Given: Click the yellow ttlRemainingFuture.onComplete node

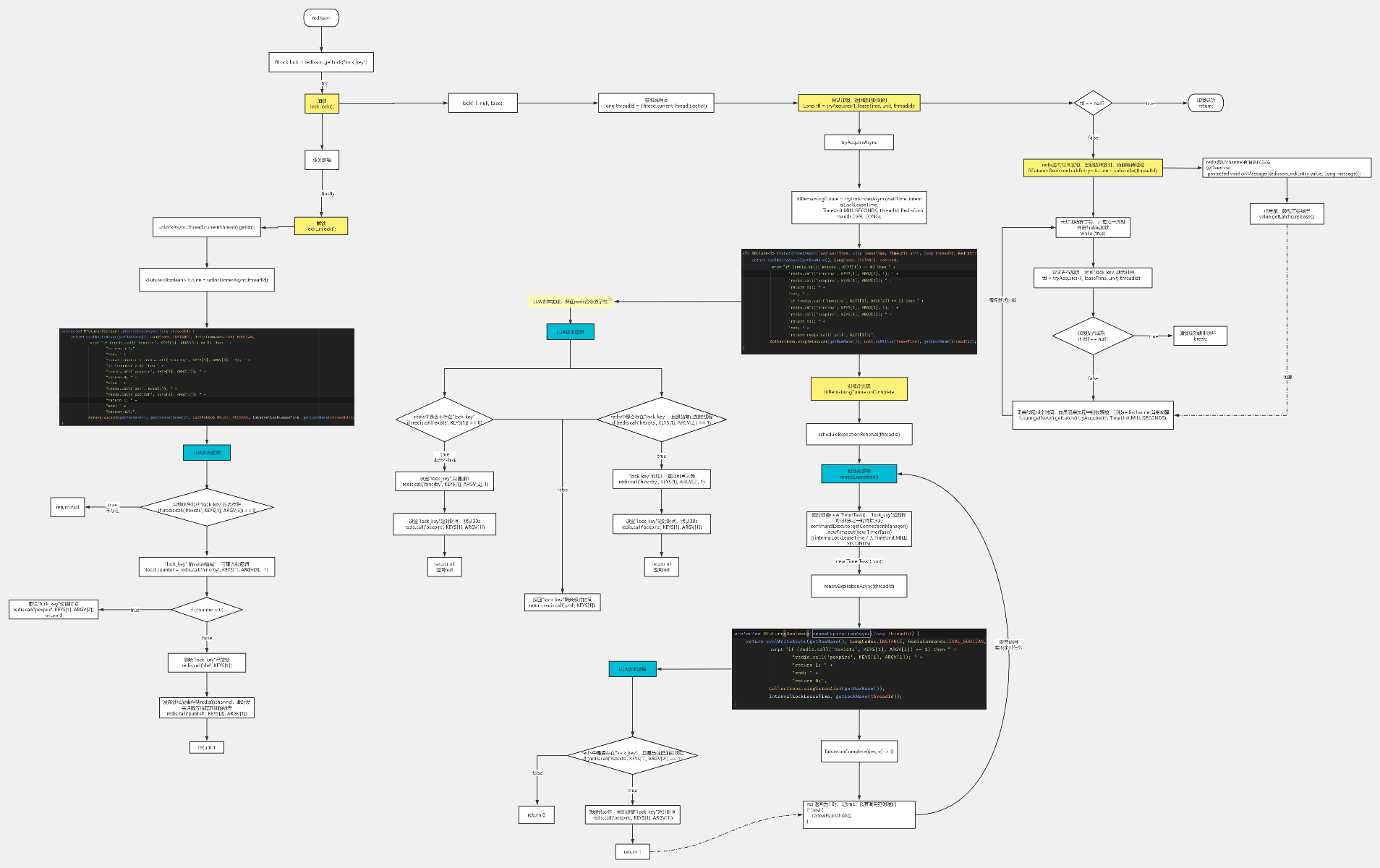Looking at the screenshot, I should [x=859, y=389].
